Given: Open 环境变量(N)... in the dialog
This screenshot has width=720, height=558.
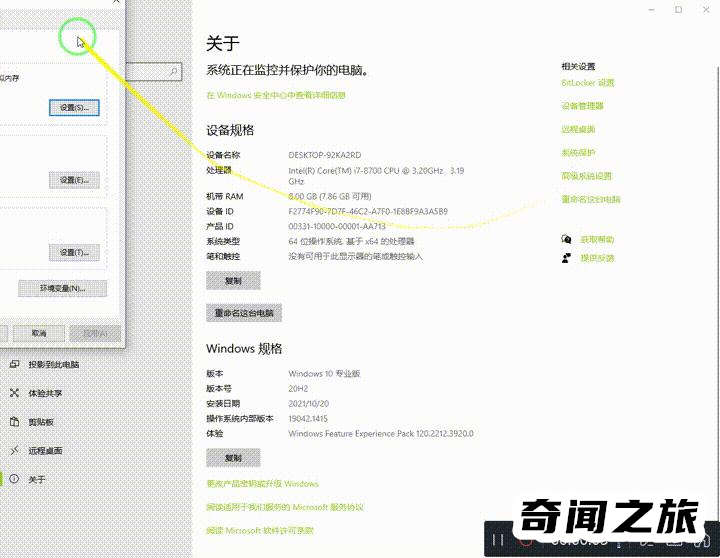Looking at the screenshot, I should click(x=62, y=288).
